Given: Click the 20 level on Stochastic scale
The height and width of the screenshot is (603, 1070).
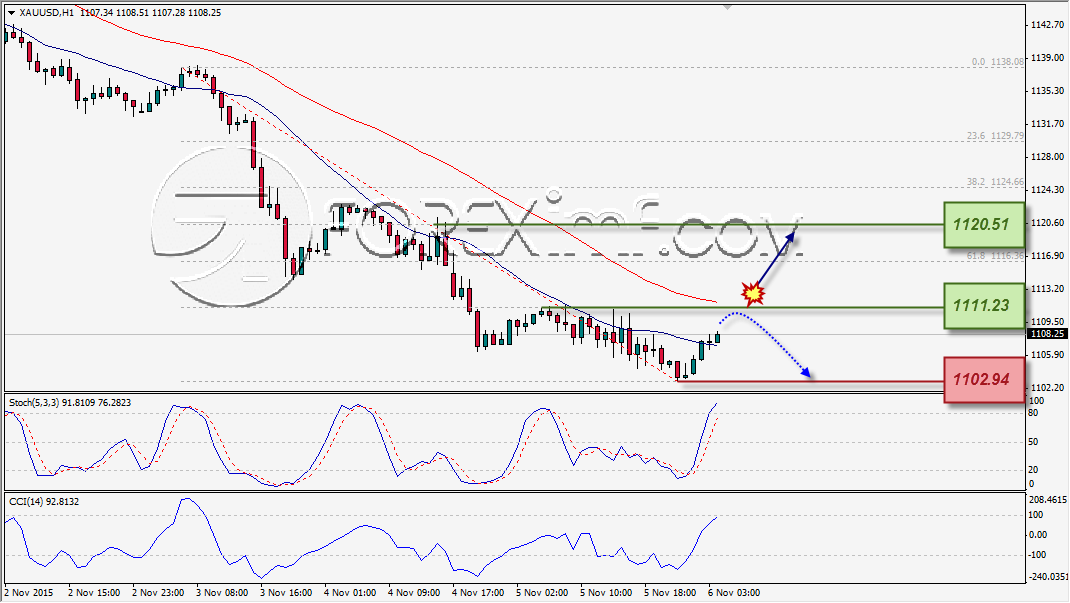Looking at the screenshot, I should 1033,469.
